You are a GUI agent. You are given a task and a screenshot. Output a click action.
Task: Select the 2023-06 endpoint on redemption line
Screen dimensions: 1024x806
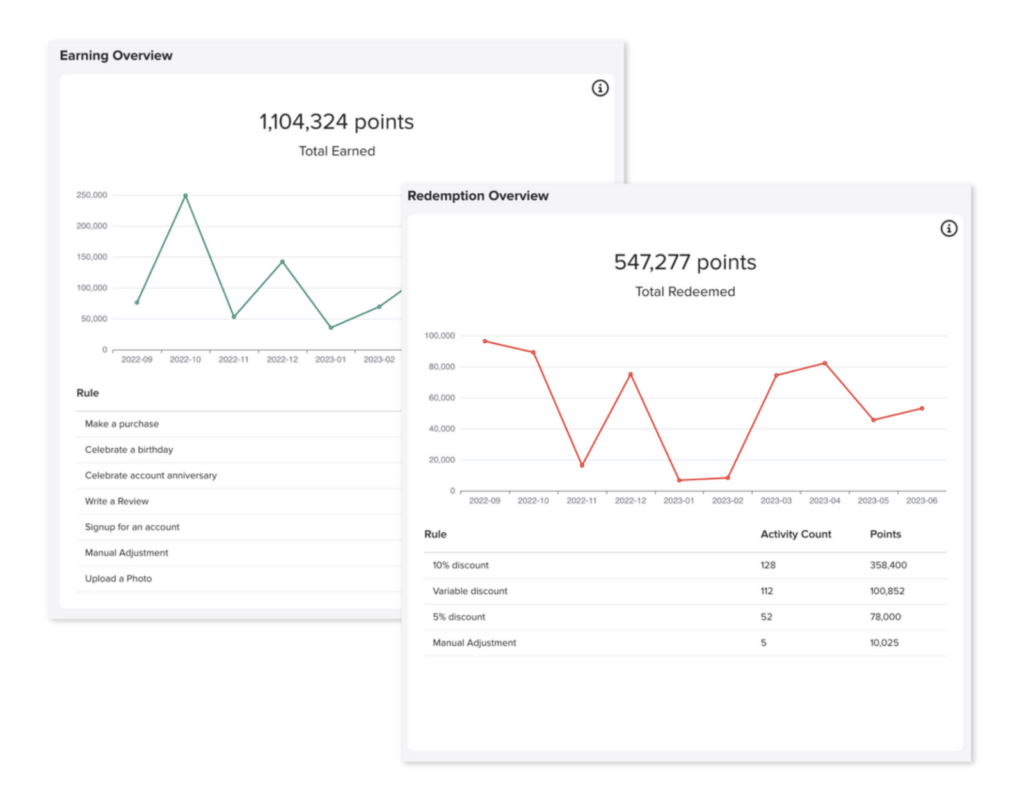(921, 408)
